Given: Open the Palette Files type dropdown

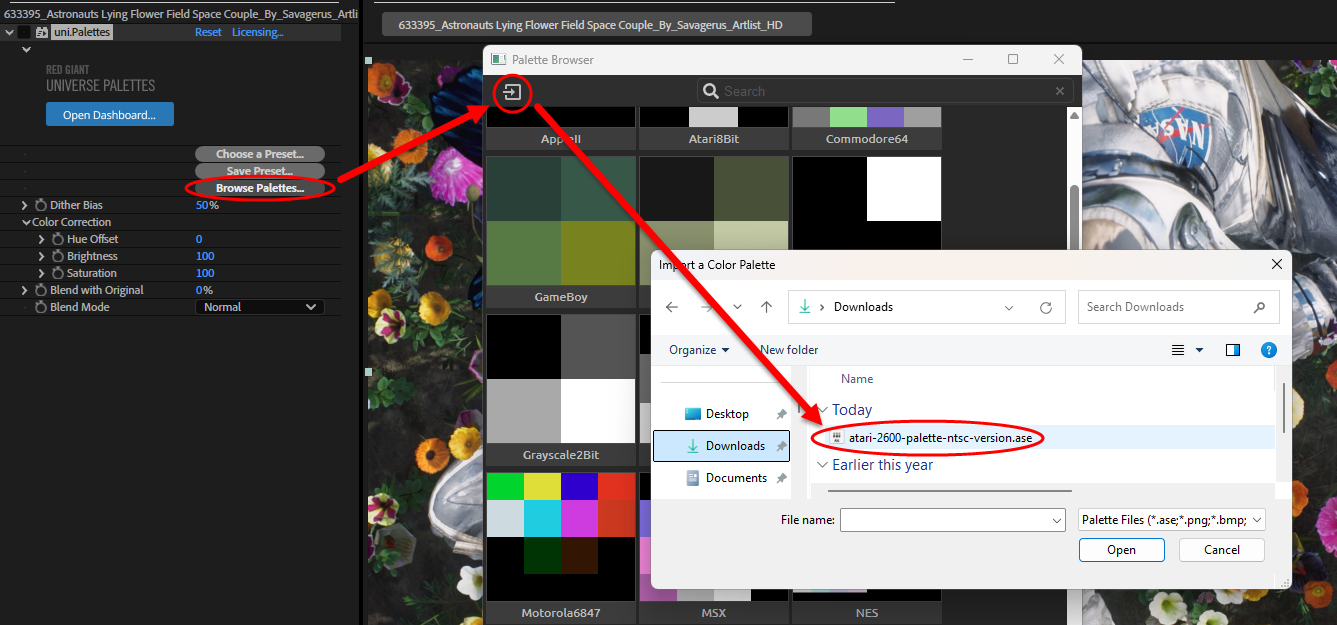Looking at the screenshot, I should 1172,520.
